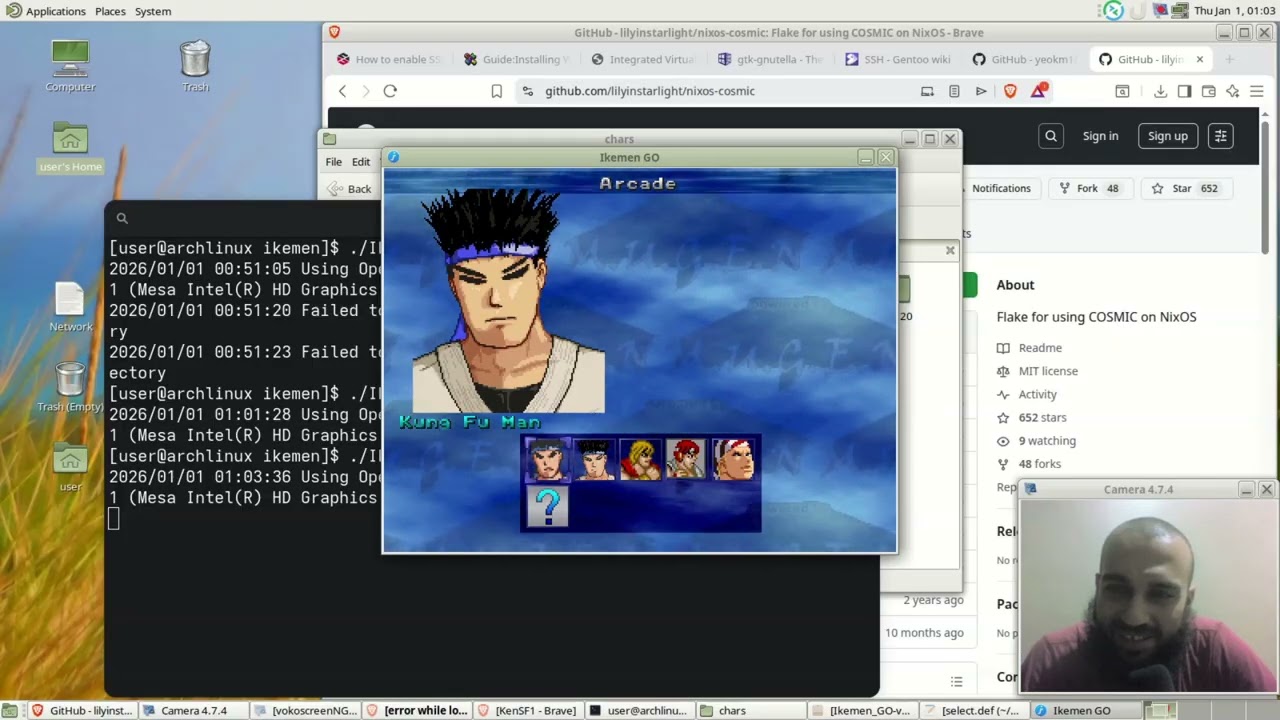Switch to 'Guide:Installing' browser tab
Screen dimensions: 1280x720
pos(516,59)
